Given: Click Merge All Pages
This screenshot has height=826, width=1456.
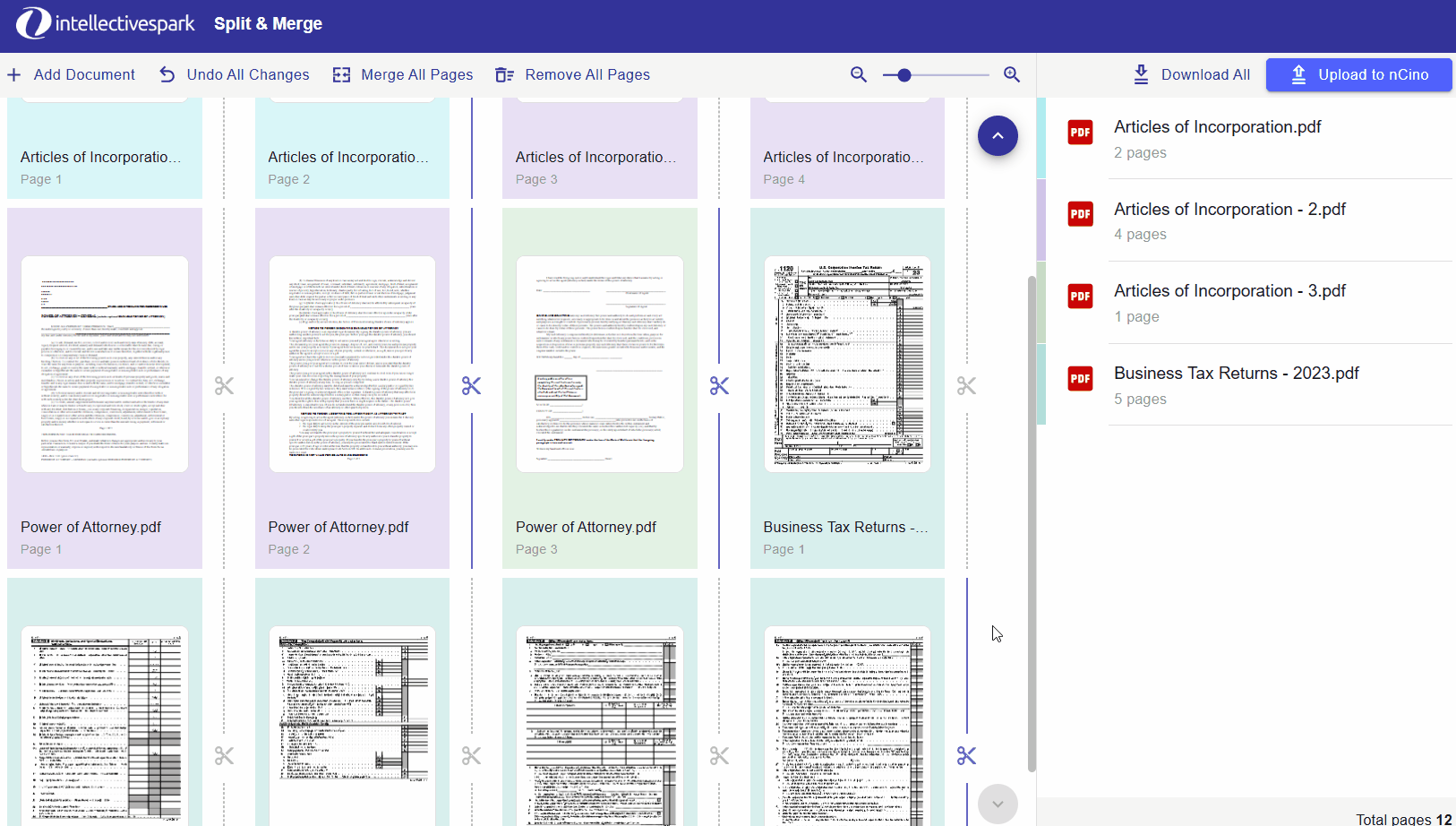Looking at the screenshot, I should [x=403, y=74].
